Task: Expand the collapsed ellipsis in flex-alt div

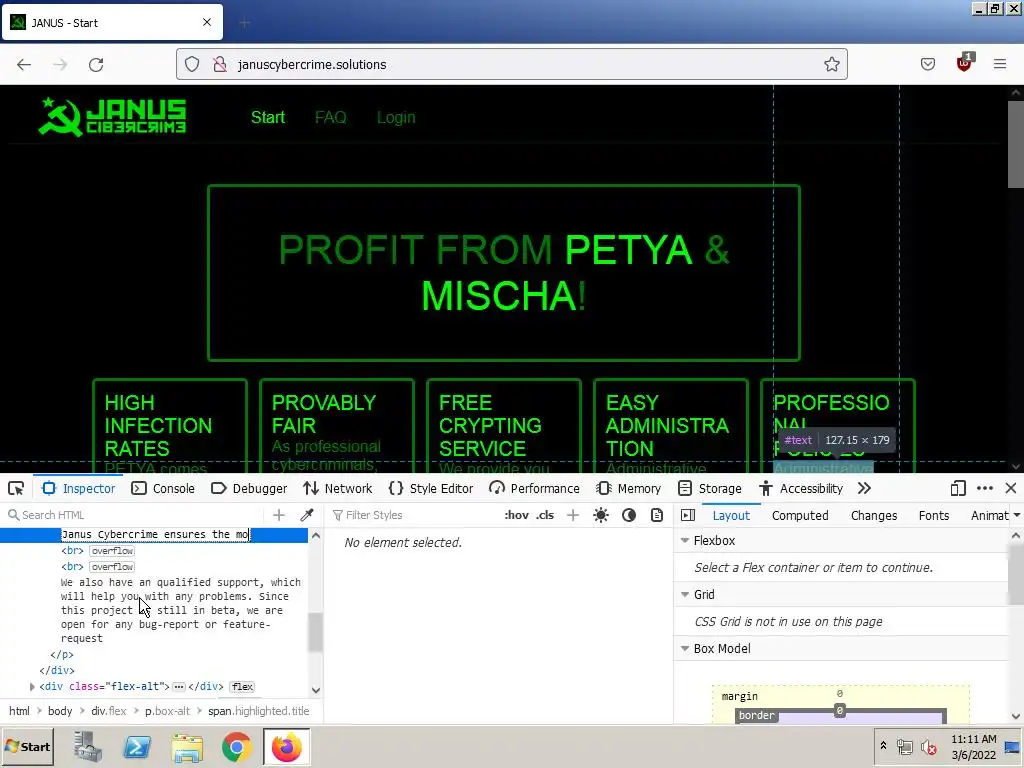Action: click(179, 687)
